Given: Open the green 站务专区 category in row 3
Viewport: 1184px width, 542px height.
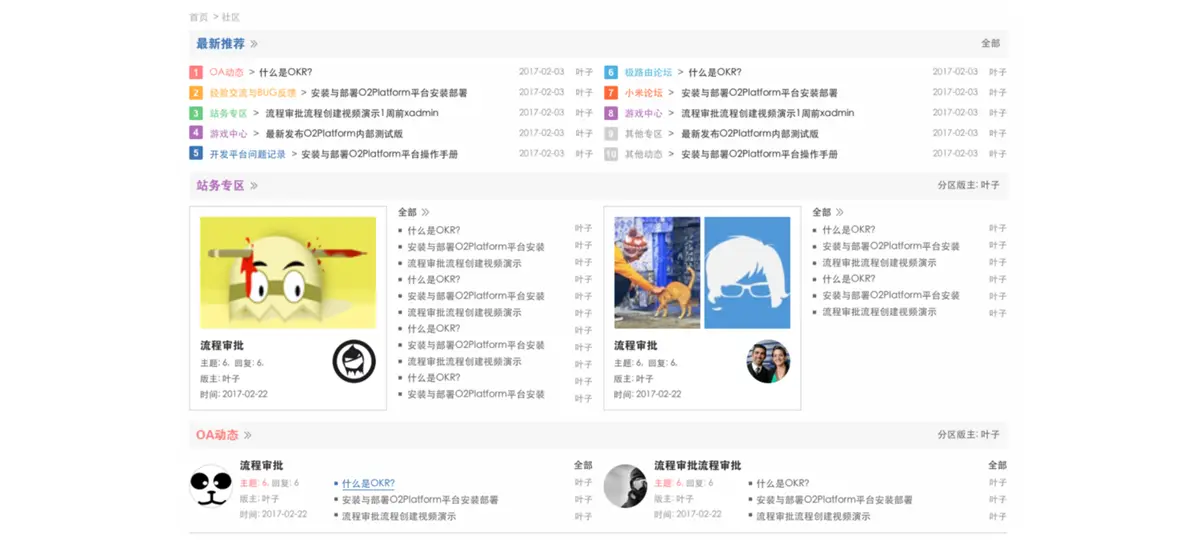Looking at the screenshot, I should click(x=228, y=113).
